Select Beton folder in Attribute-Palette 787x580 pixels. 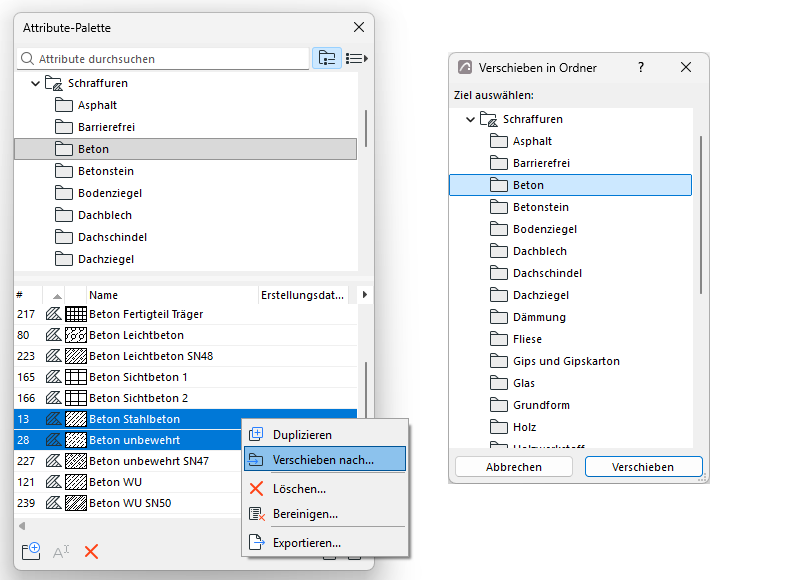pos(186,149)
